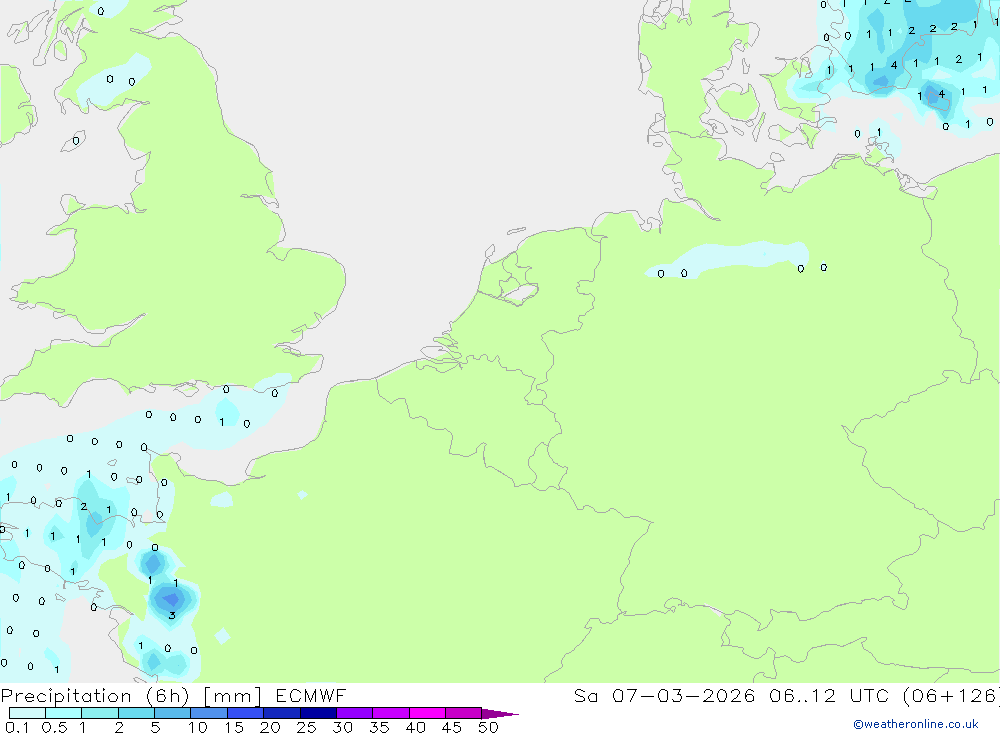
Task: Click the "Sa 07-03-2026" date text
Action: (x=664, y=695)
